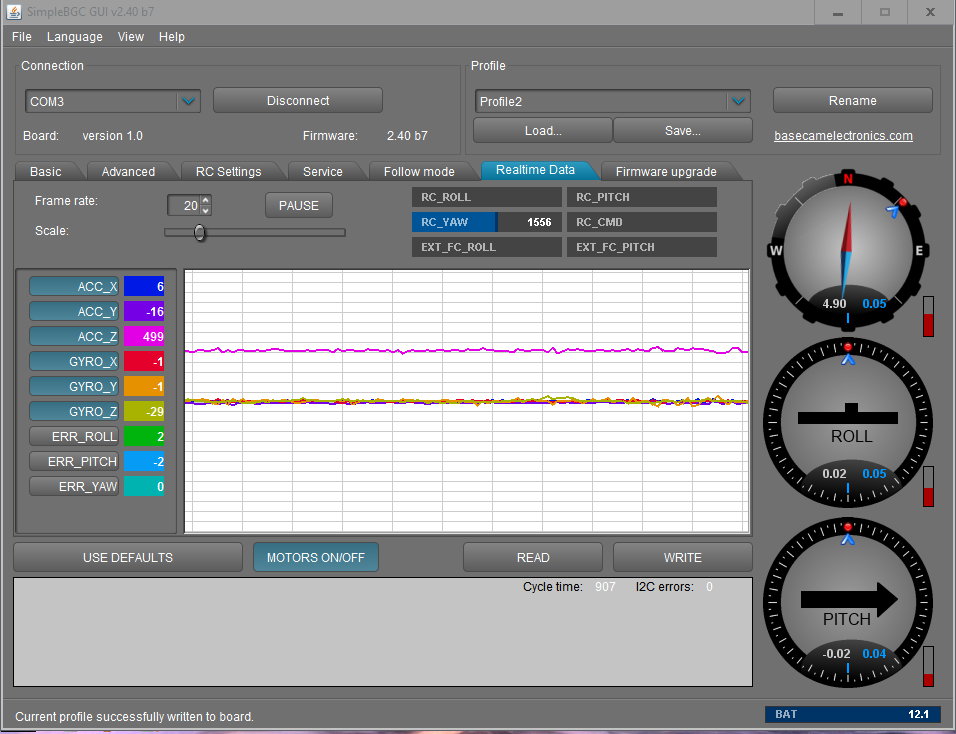Click the ACC_Y purple color swatch
Image resolution: width=956 pixels, height=734 pixels.
tap(144, 312)
